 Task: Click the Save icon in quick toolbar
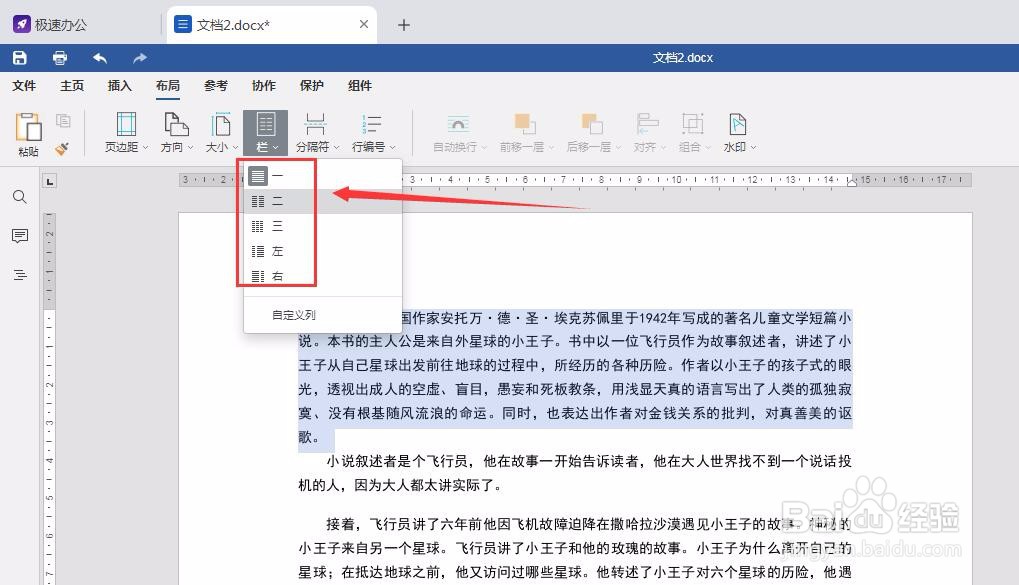pyautogui.click(x=19, y=58)
